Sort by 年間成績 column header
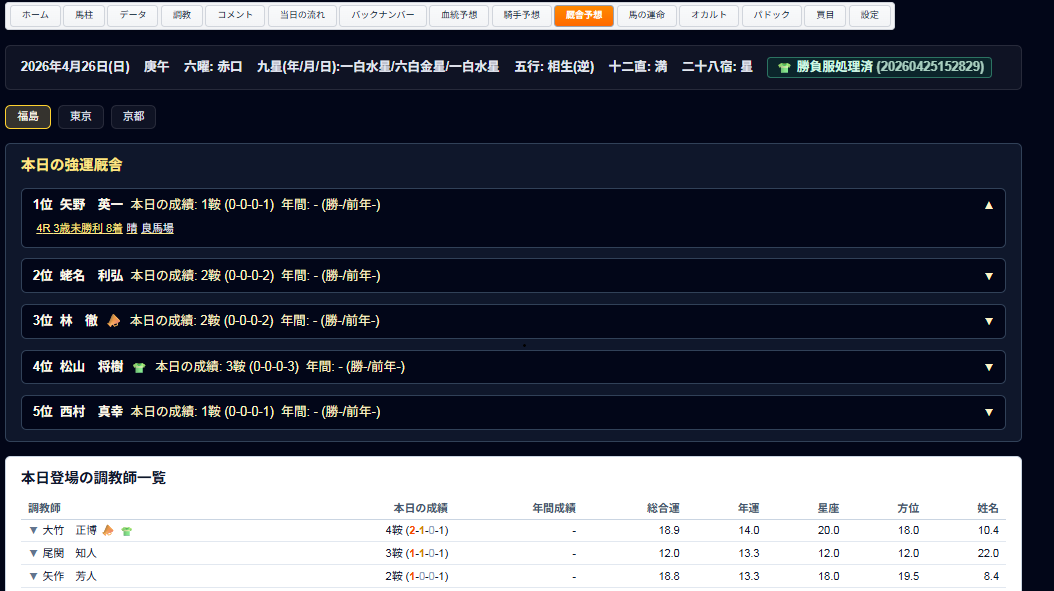Viewport: 1054px width, 591px height. [x=554, y=508]
